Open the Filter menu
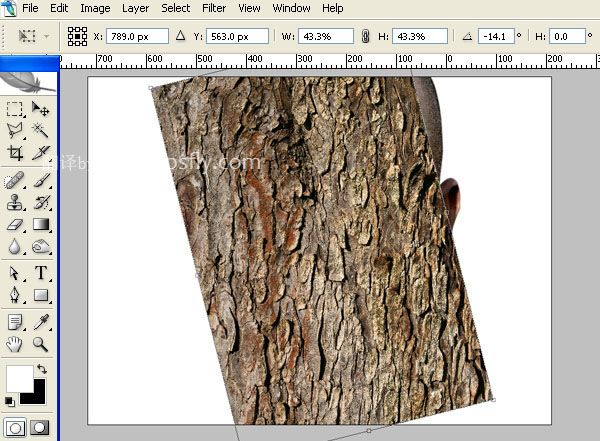This screenshot has width=600, height=441. pos(214,8)
